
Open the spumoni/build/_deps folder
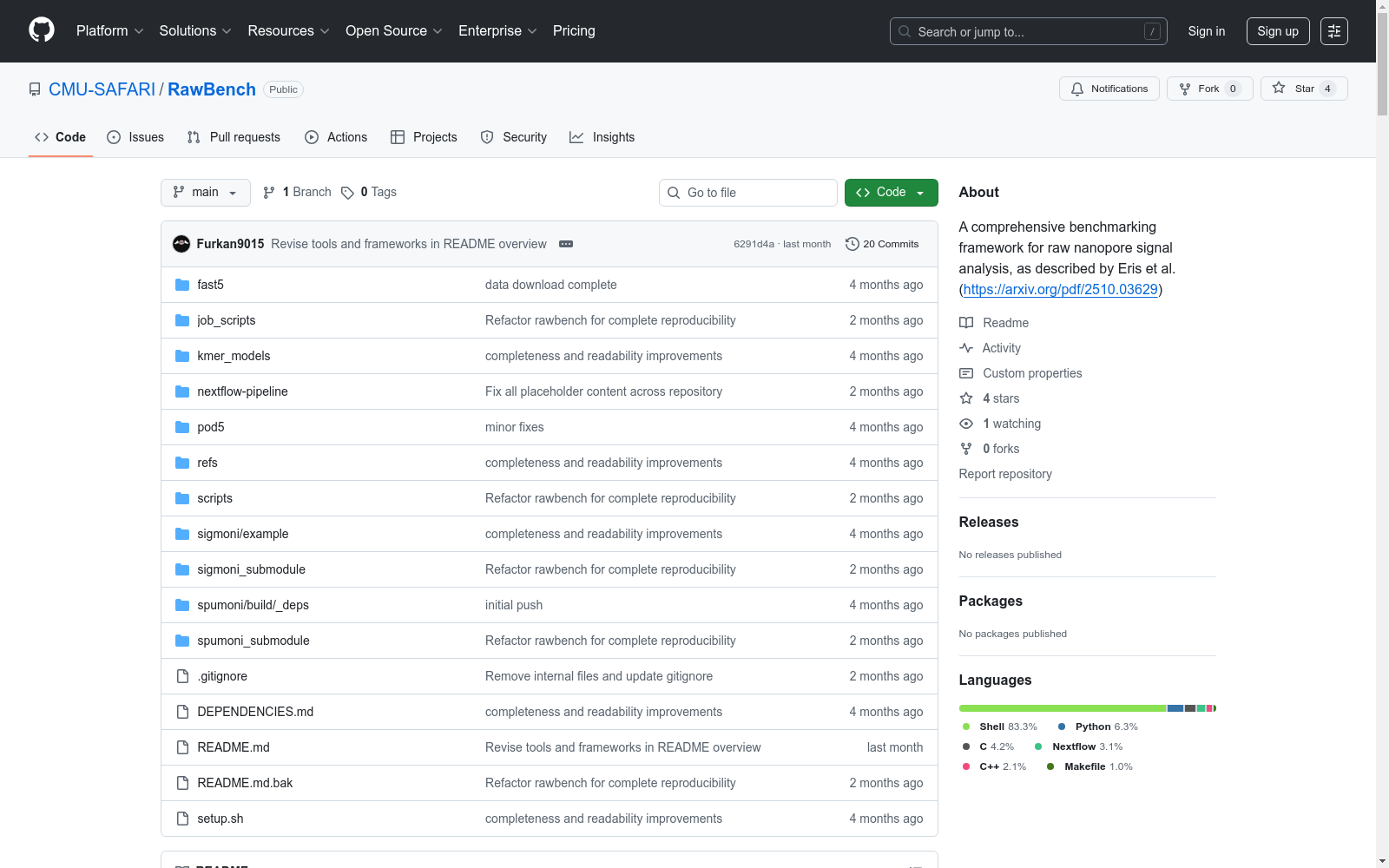tap(253, 605)
